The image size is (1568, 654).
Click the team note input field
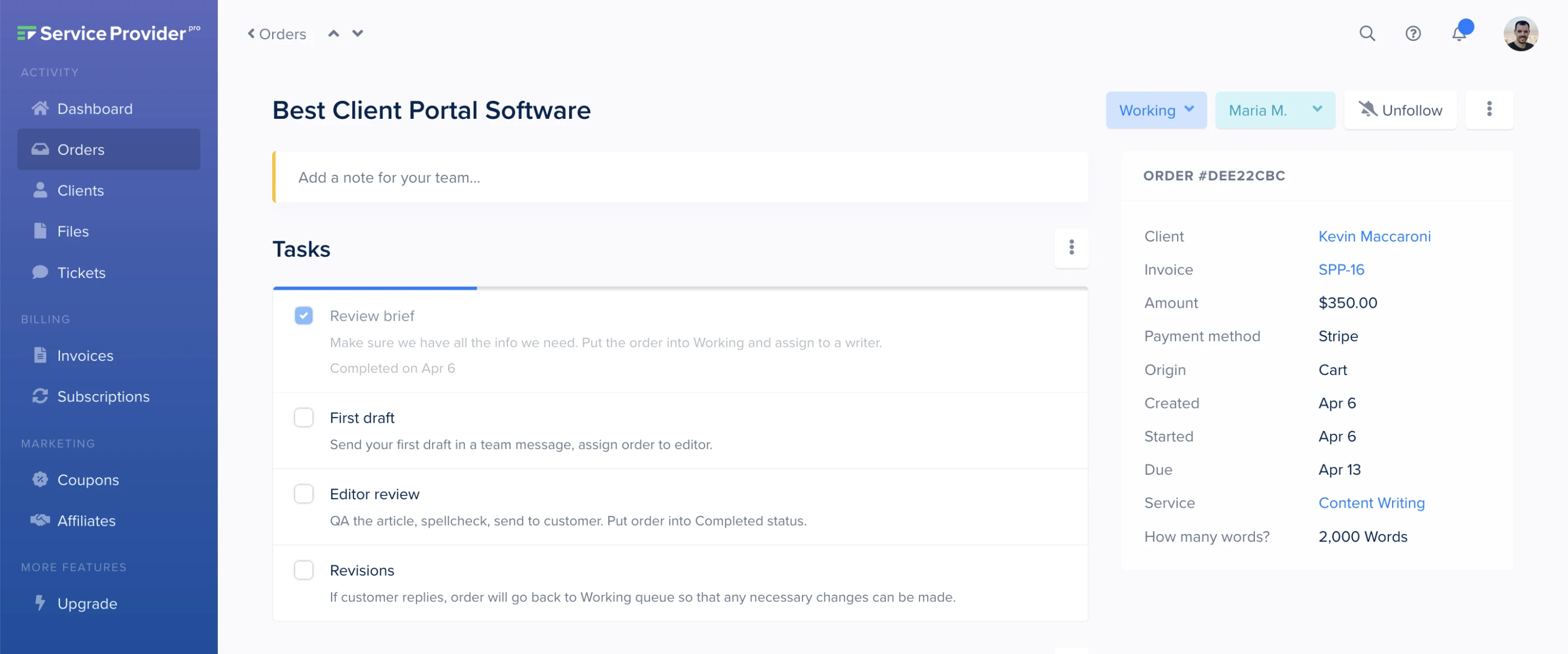pyautogui.click(x=680, y=177)
